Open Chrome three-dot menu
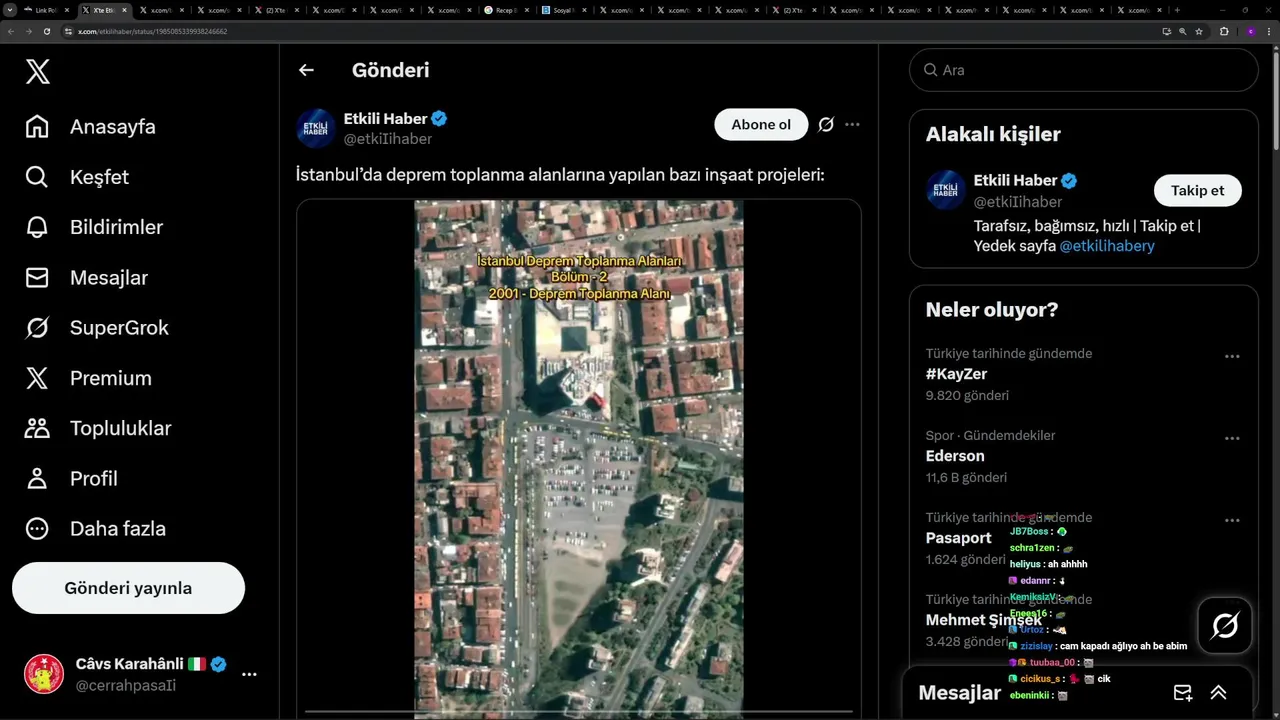This screenshot has height=720, width=1280. pyautogui.click(x=1269, y=31)
